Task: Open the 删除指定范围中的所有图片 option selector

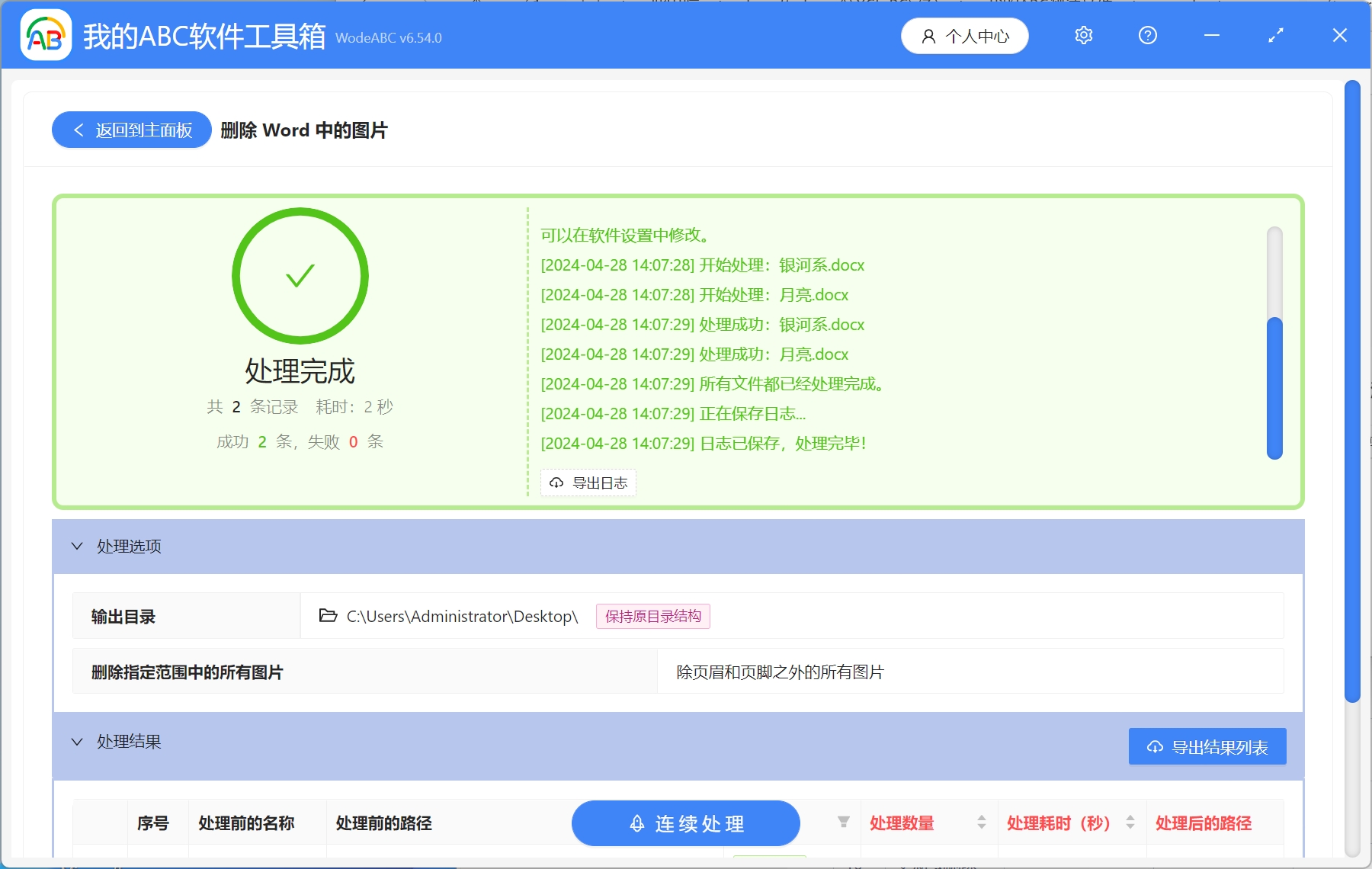Action: point(780,672)
